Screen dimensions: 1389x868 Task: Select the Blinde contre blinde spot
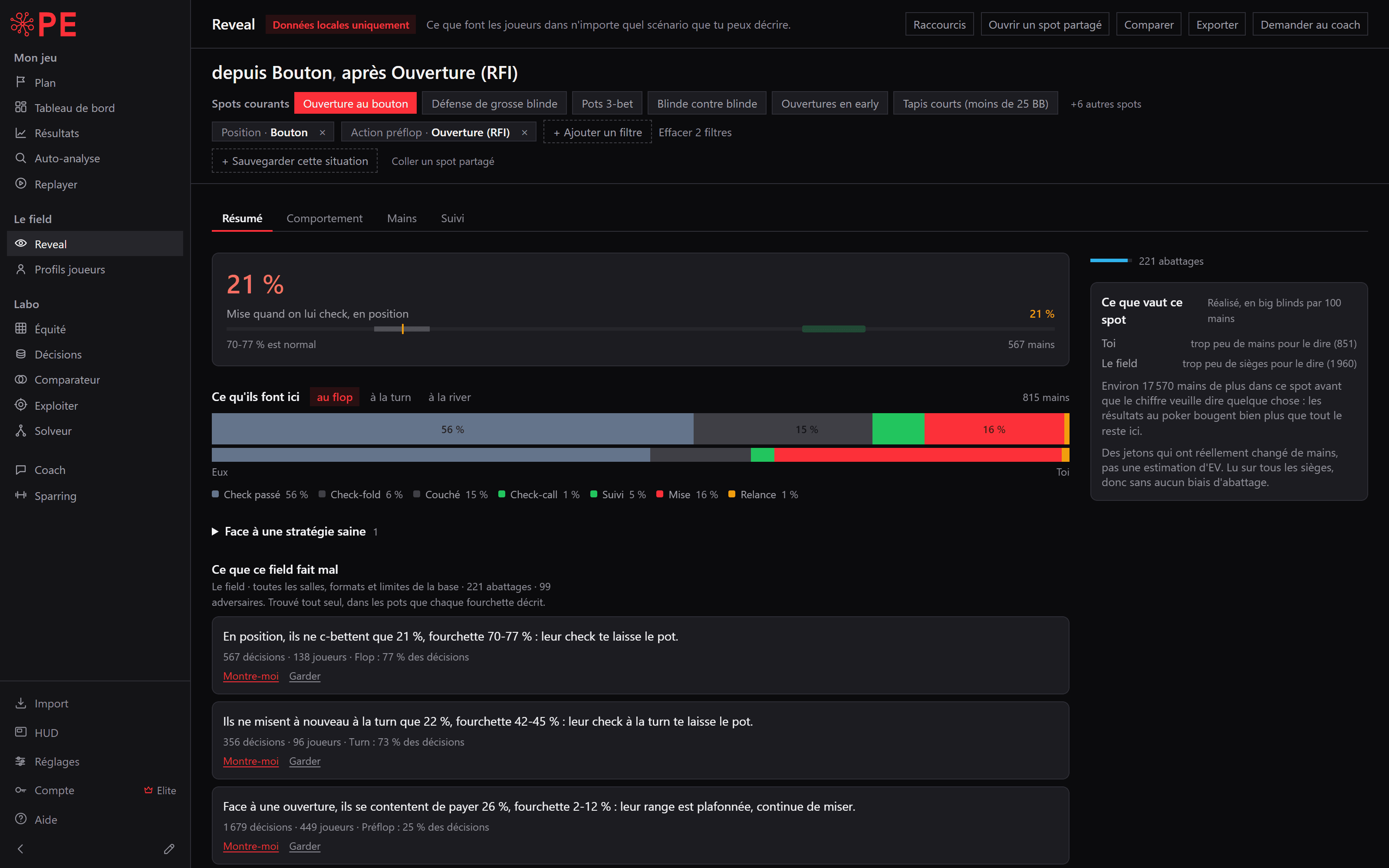coord(707,103)
